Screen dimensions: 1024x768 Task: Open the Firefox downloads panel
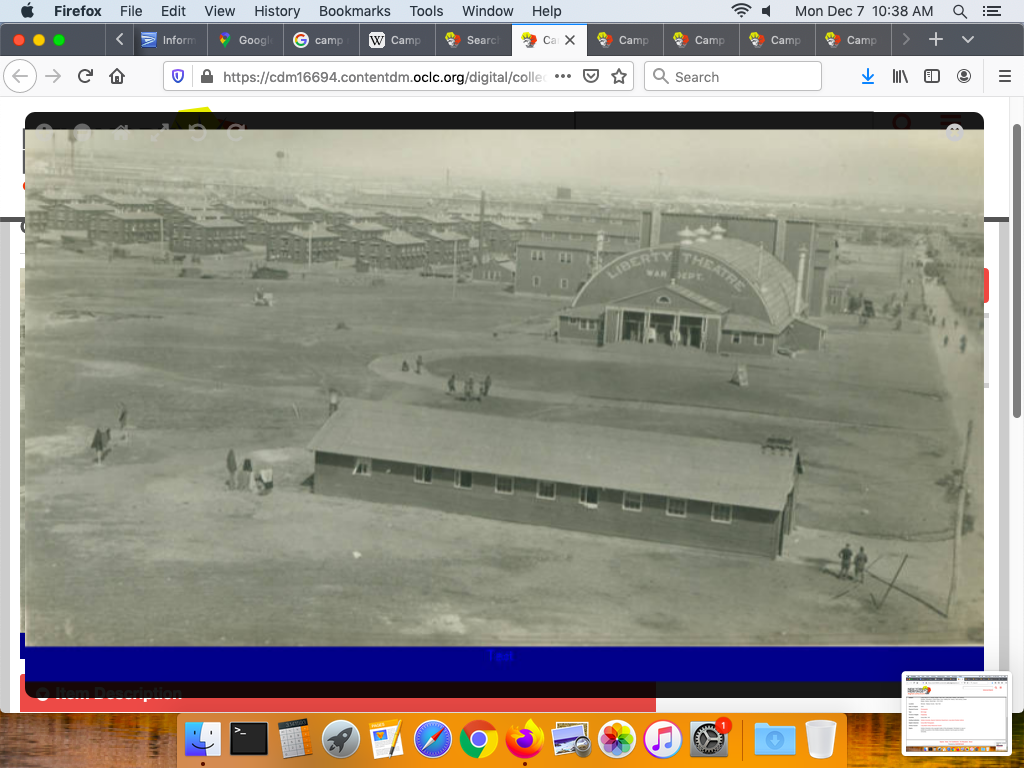pyautogui.click(x=868, y=77)
